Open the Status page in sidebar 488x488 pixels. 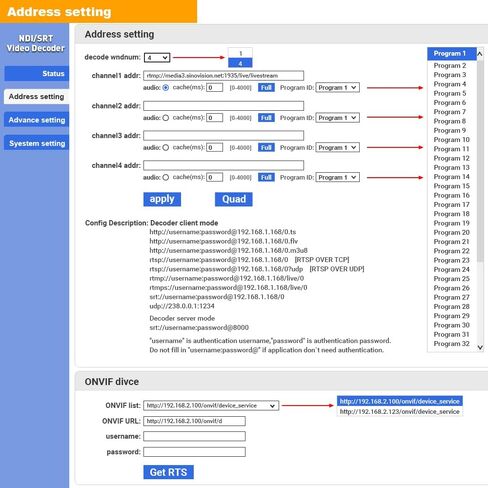(x=37, y=73)
